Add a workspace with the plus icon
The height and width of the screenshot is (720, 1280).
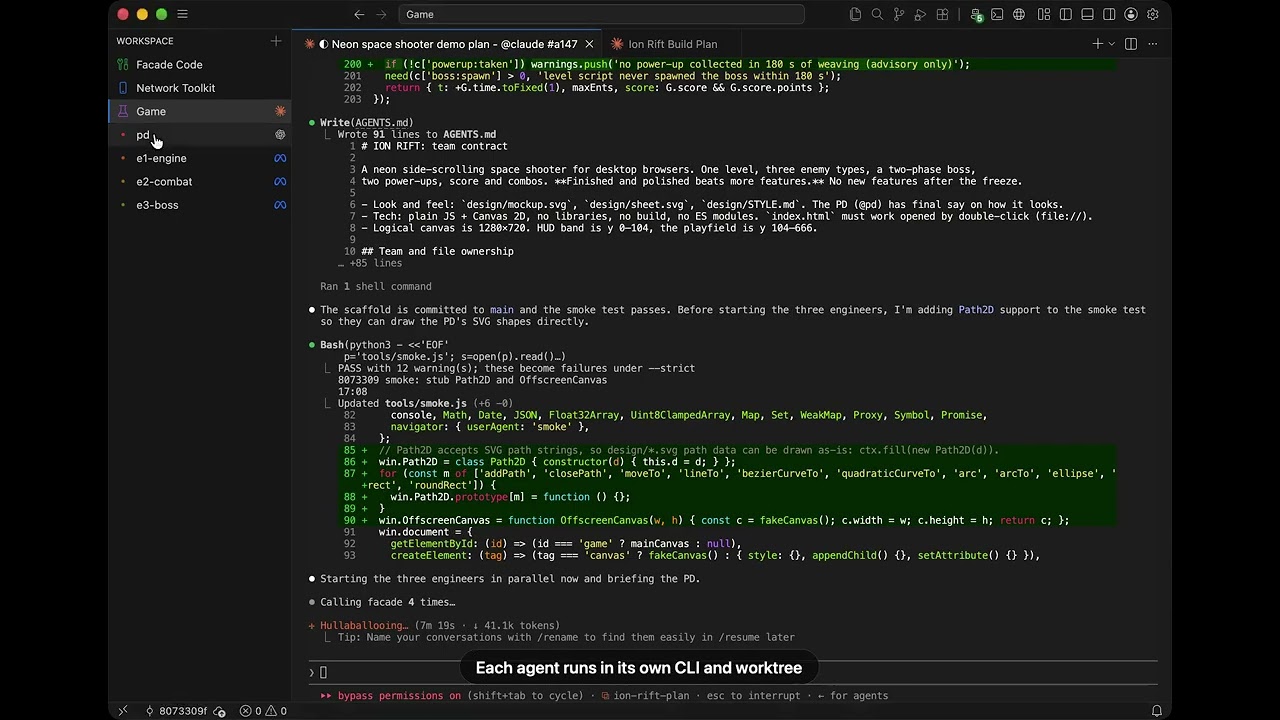(276, 41)
